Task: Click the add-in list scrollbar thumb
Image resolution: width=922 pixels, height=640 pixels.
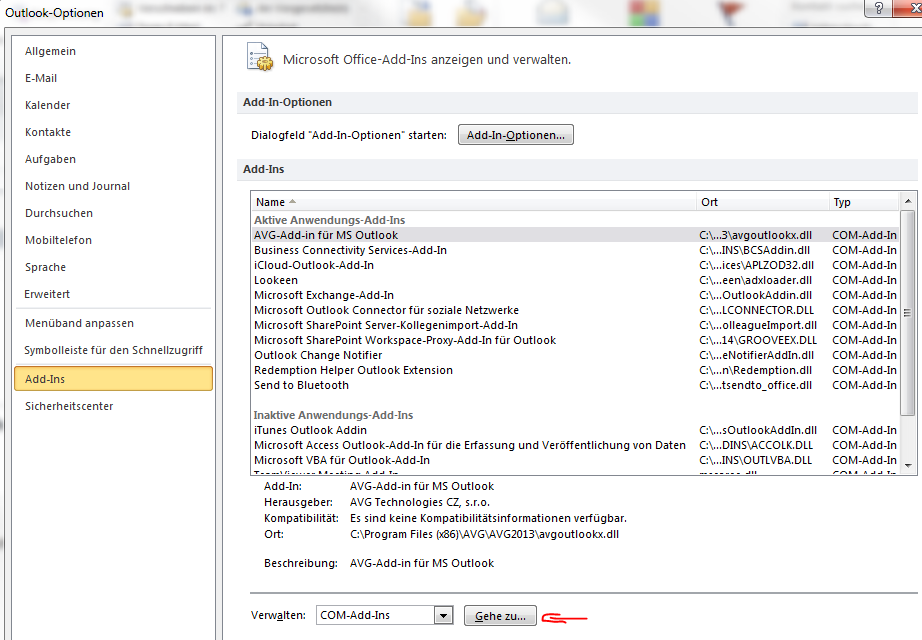Action: click(x=908, y=313)
